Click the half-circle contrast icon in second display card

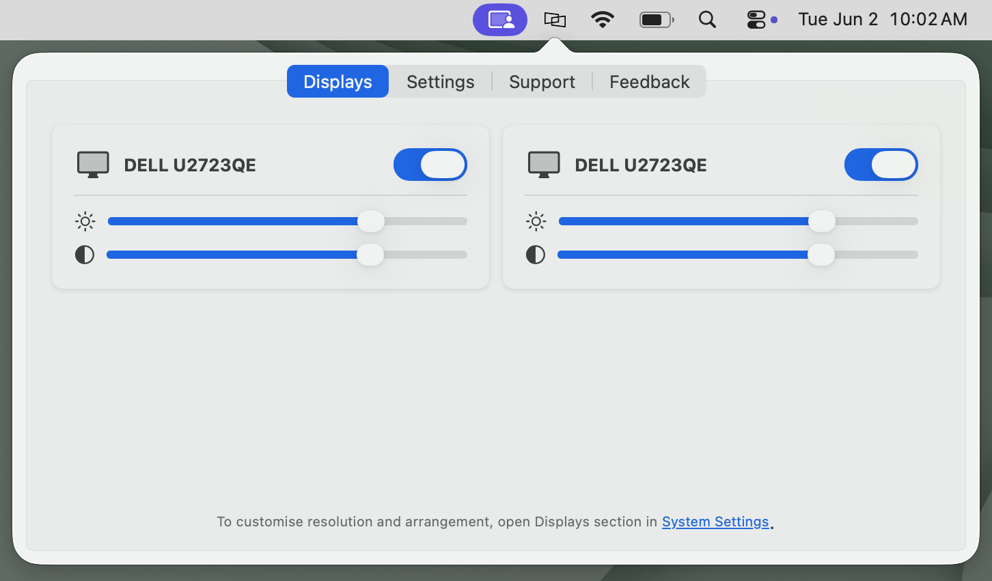point(536,254)
